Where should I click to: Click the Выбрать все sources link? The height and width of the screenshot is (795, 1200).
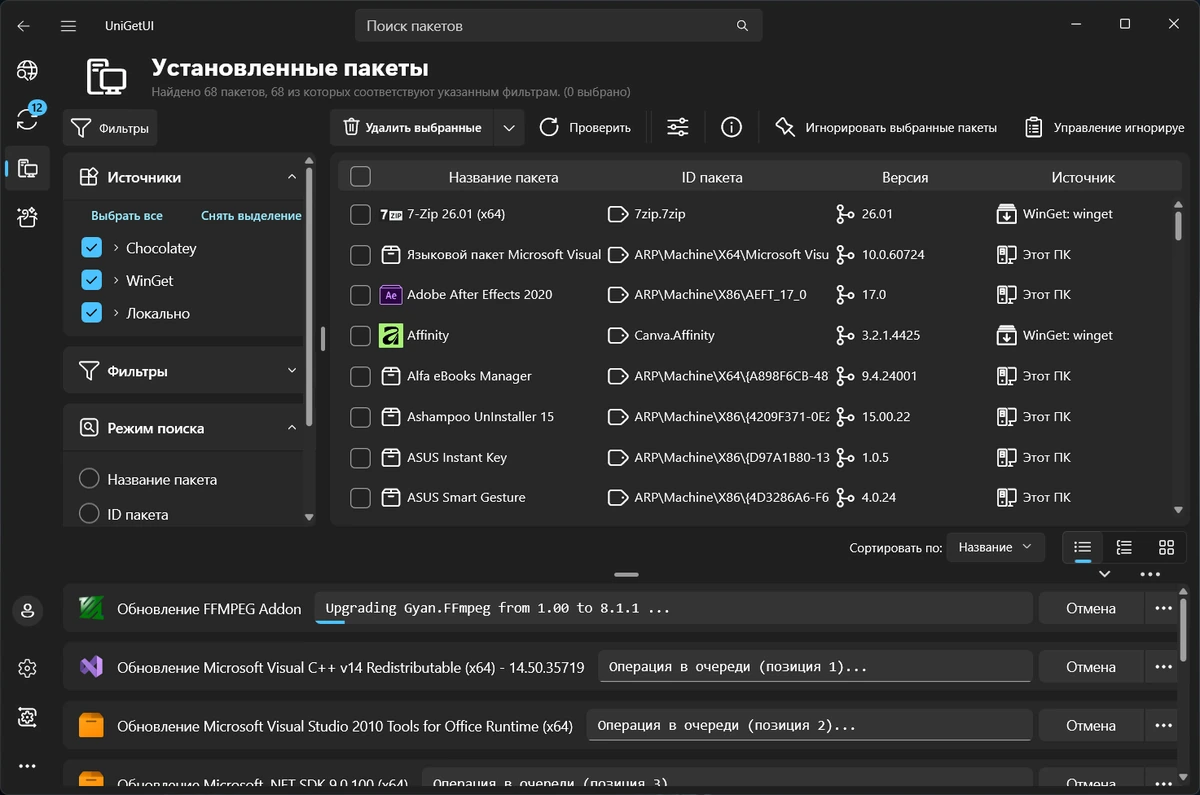pyautogui.click(x=127, y=215)
